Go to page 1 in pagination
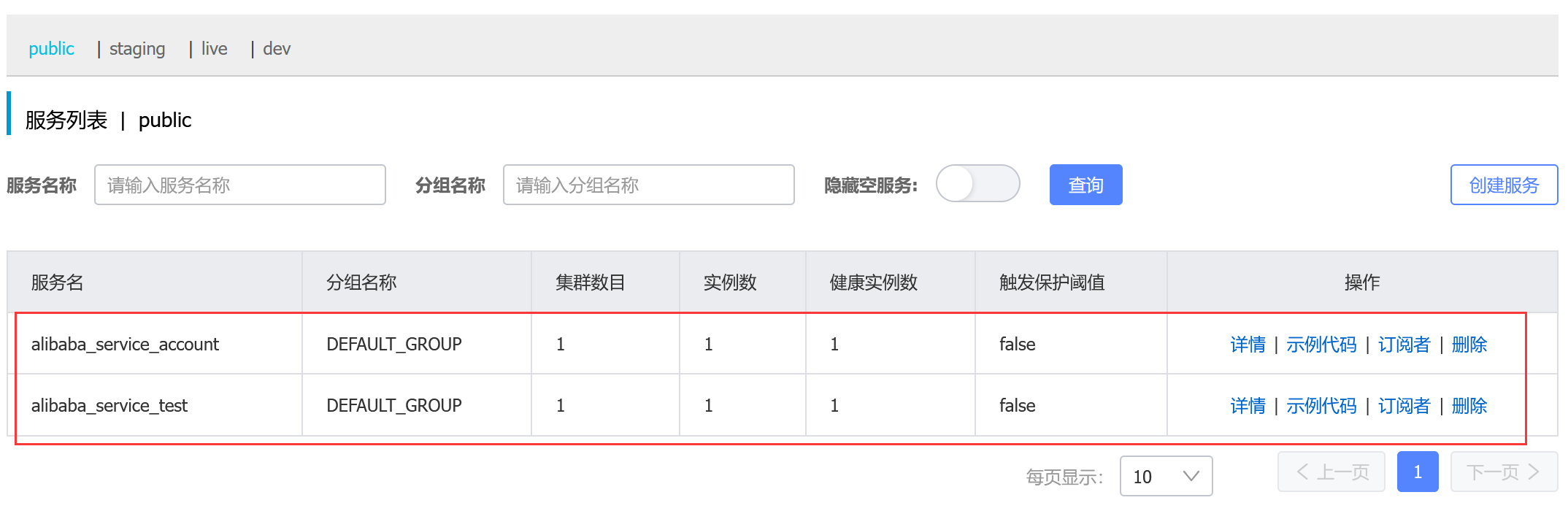This screenshot has height=511, width=1568. (x=1418, y=472)
